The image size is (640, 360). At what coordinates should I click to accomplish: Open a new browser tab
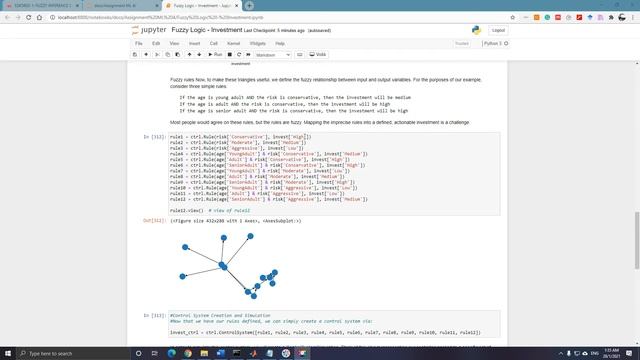[x=249, y=6]
